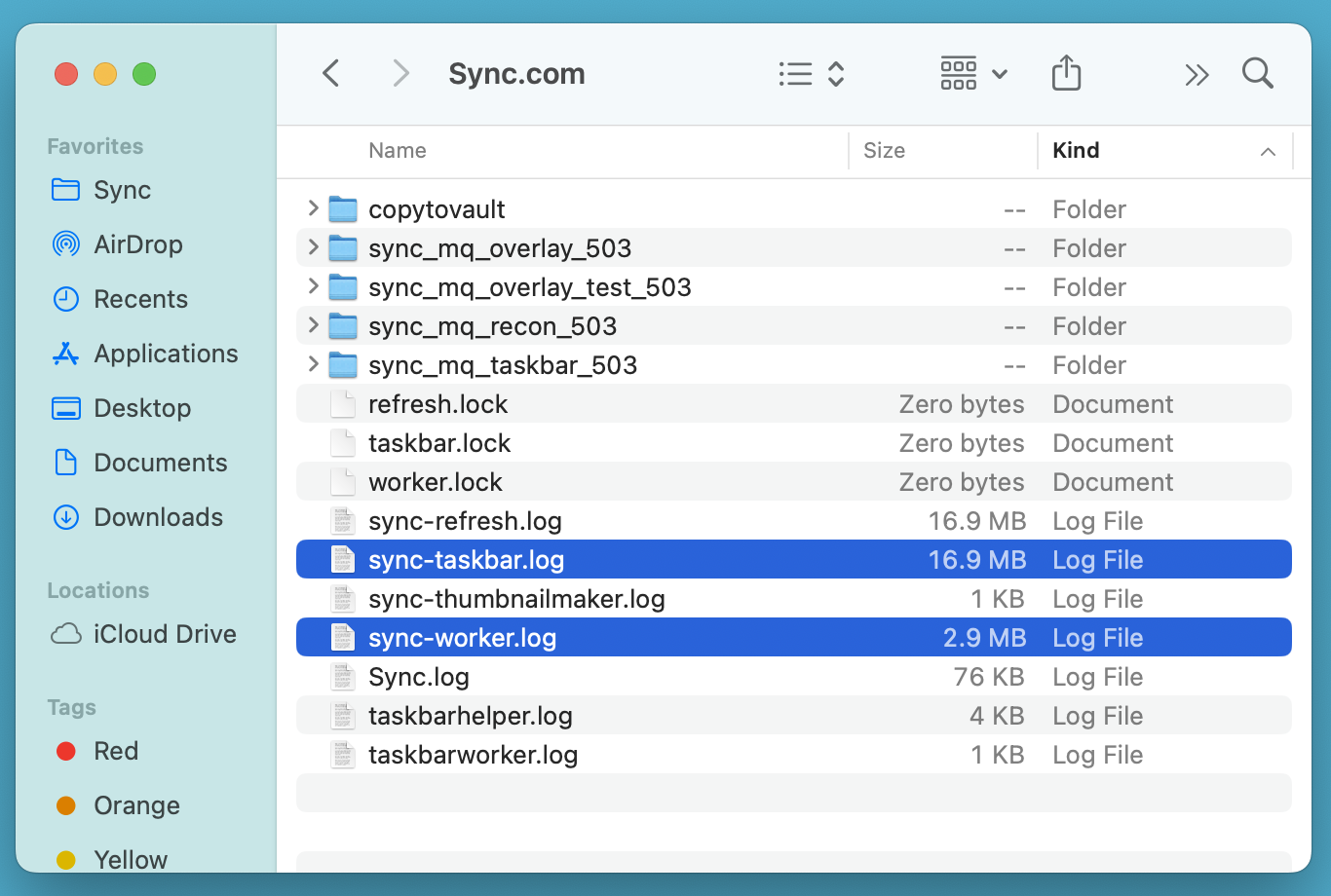Open the Search magnifier icon
The width and height of the screenshot is (1331, 896).
tap(1257, 74)
